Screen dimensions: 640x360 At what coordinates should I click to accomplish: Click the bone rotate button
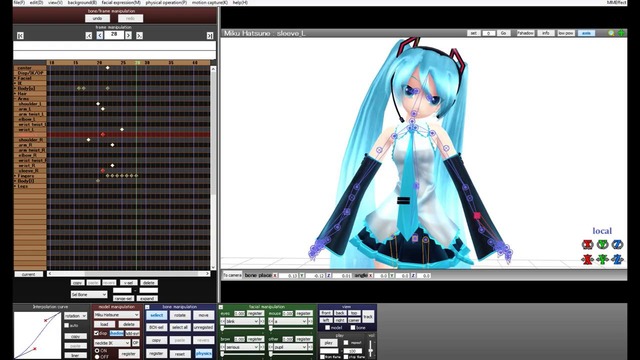180,315
